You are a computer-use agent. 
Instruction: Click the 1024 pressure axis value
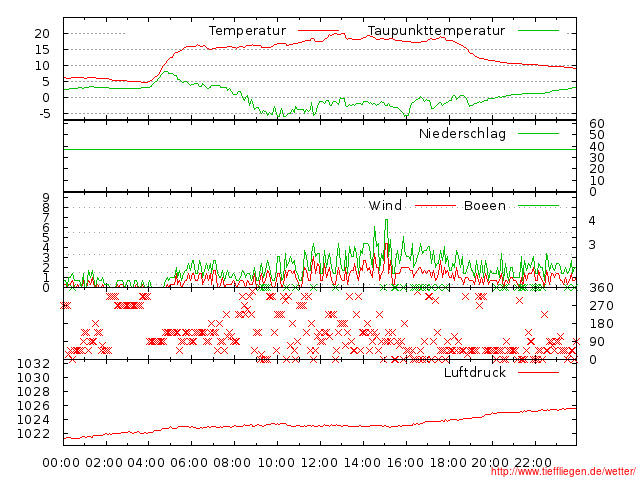[x=33, y=420]
